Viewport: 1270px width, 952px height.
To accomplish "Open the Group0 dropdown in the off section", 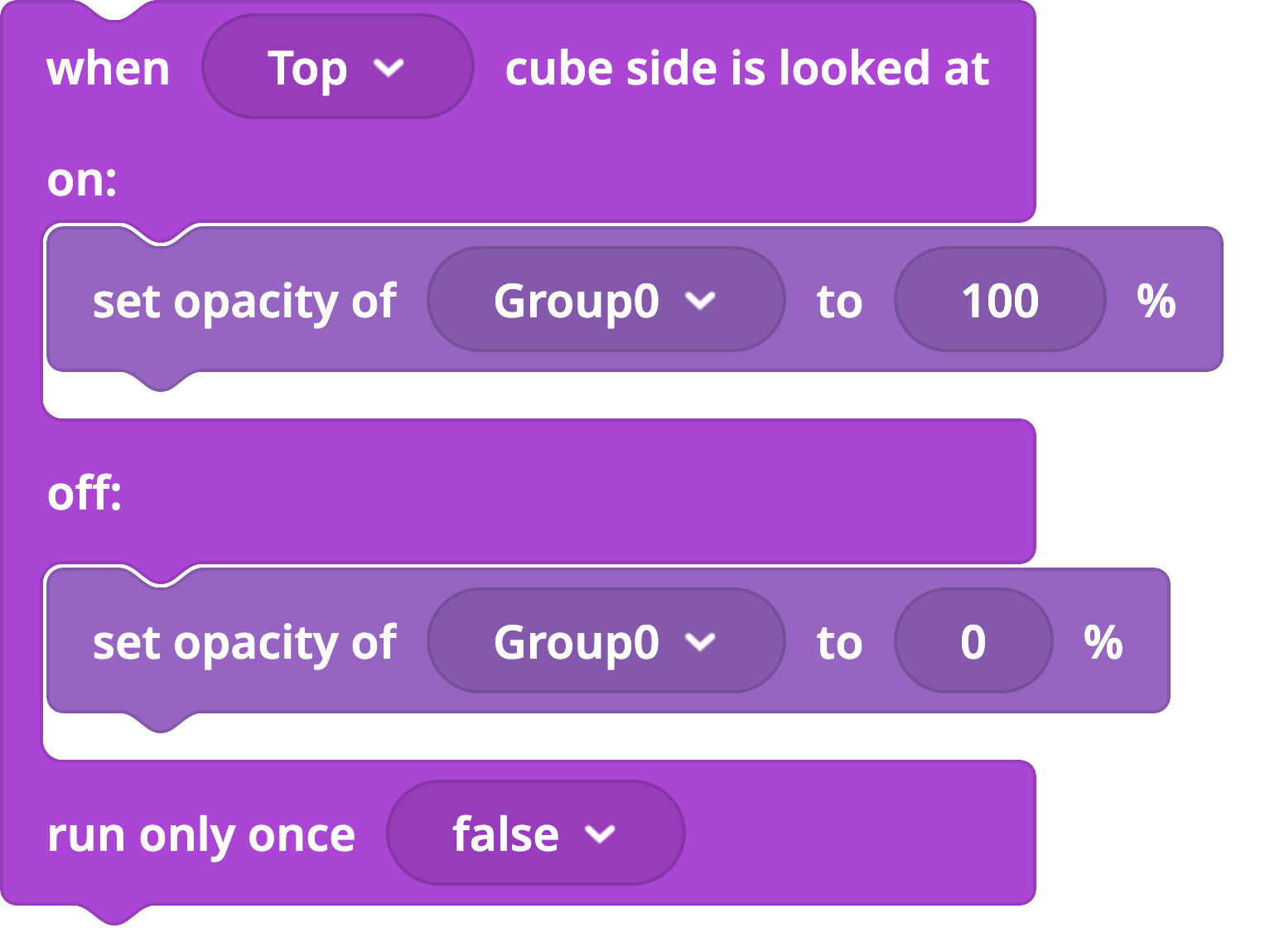I will pyautogui.click(x=606, y=641).
